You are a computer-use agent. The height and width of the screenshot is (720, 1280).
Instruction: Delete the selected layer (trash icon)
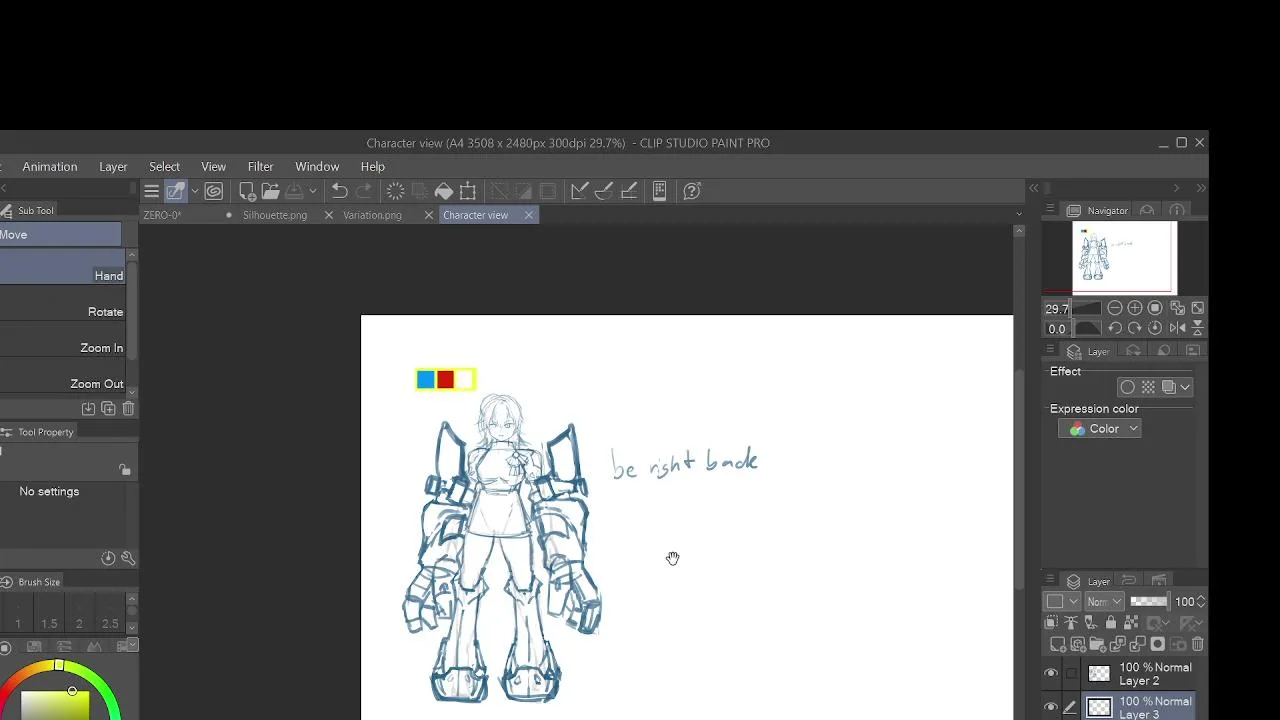coord(1198,644)
